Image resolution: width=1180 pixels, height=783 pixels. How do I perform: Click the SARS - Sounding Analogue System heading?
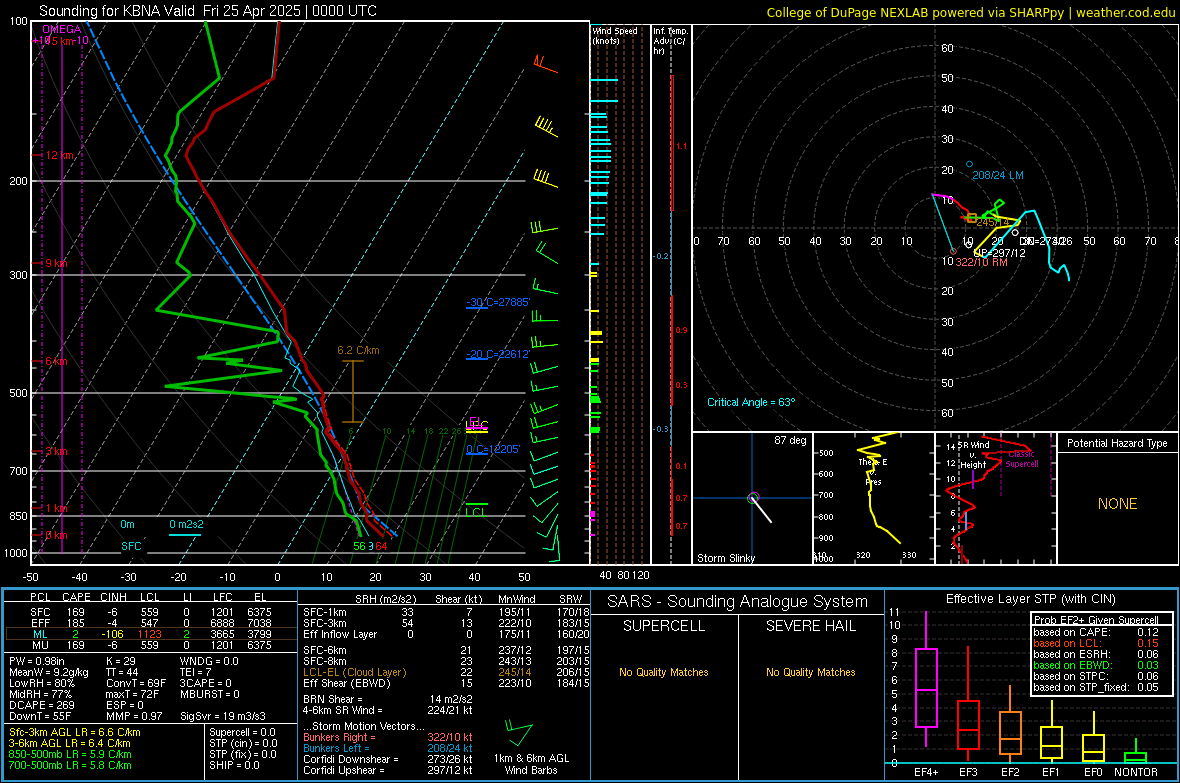click(x=737, y=602)
